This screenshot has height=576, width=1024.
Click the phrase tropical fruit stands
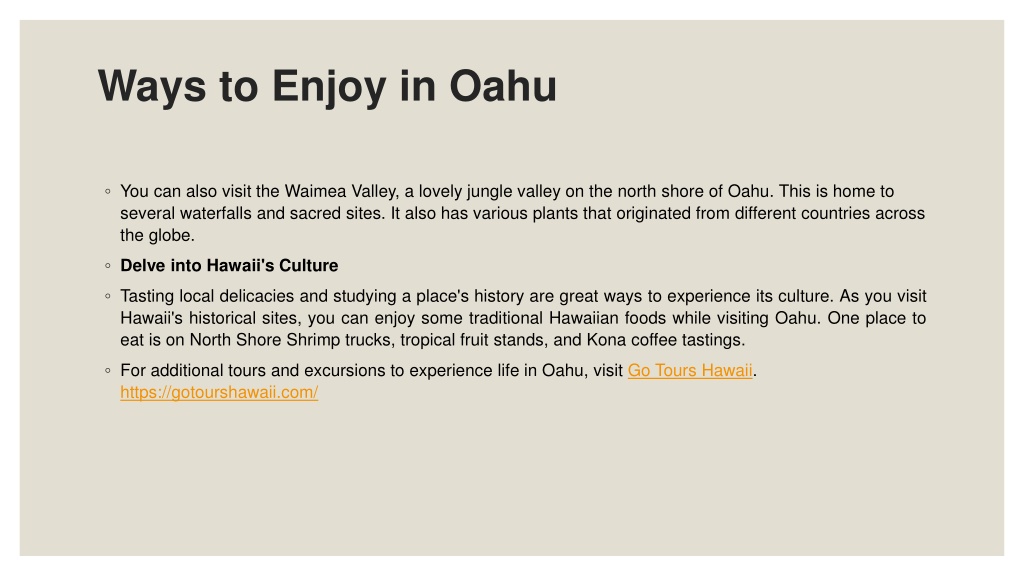point(473,340)
